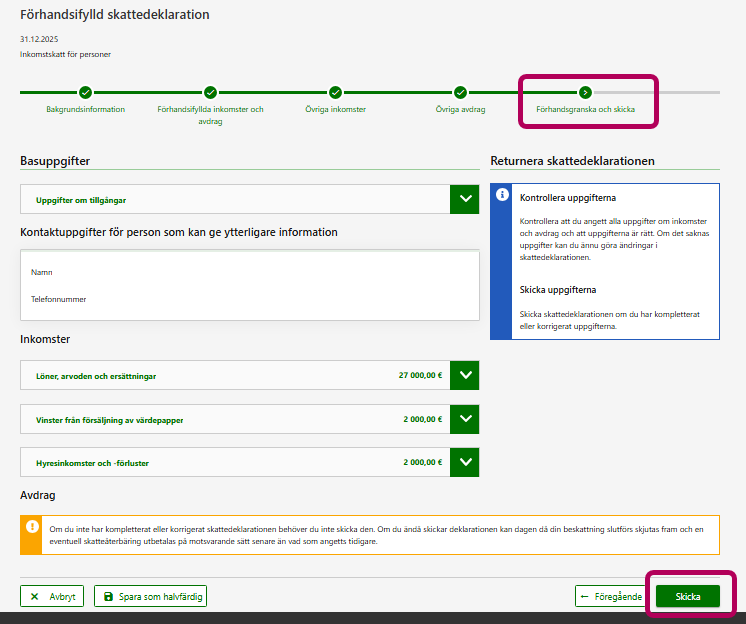Click the Förhandsifyllda inkomster step checkmark icon

pyautogui.click(x=210, y=93)
